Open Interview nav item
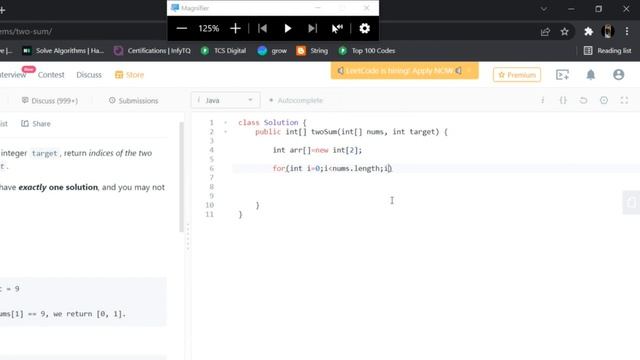Screen dimensions: 640x360 [13, 75]
